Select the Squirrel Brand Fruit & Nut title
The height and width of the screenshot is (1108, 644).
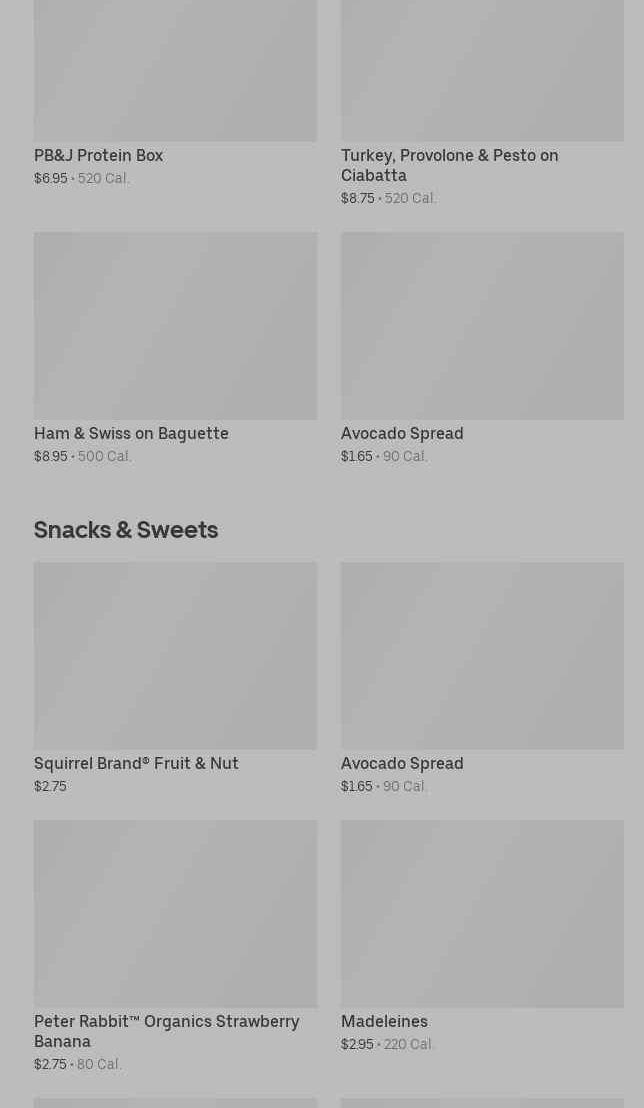[136, 764]
